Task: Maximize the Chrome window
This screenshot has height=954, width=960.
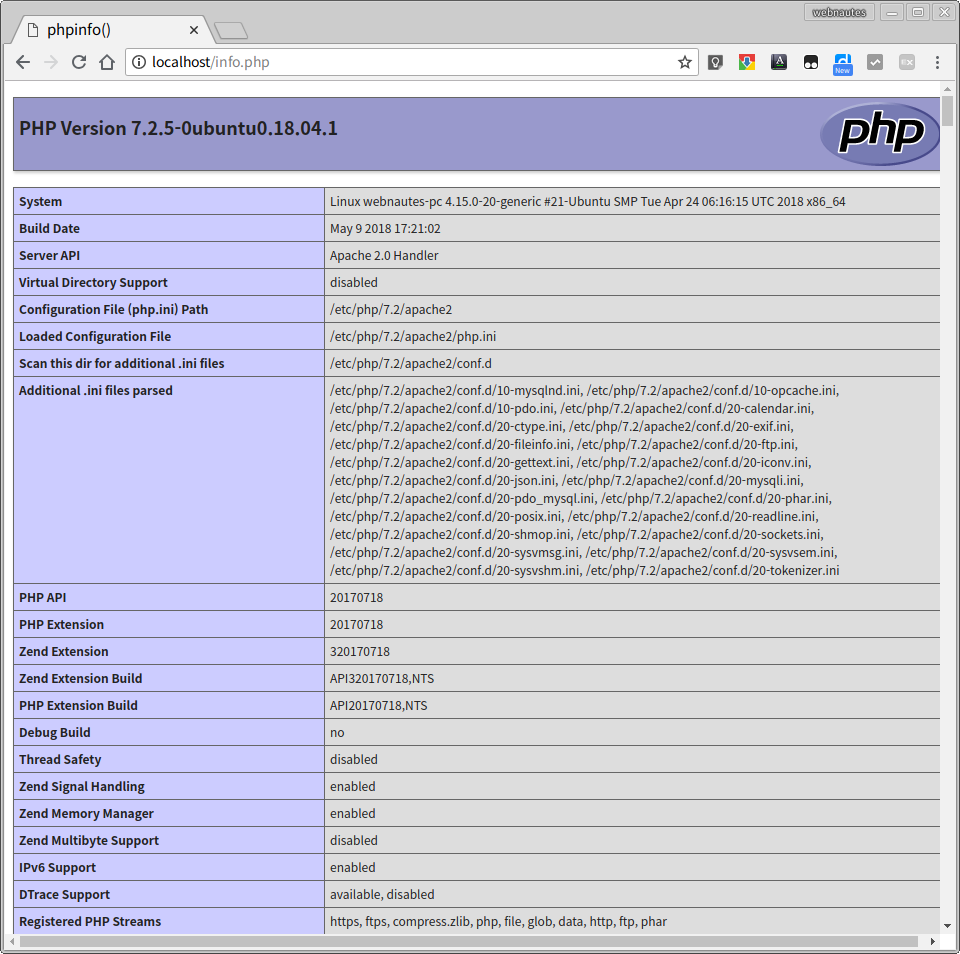Action: (x=918, y=12)
